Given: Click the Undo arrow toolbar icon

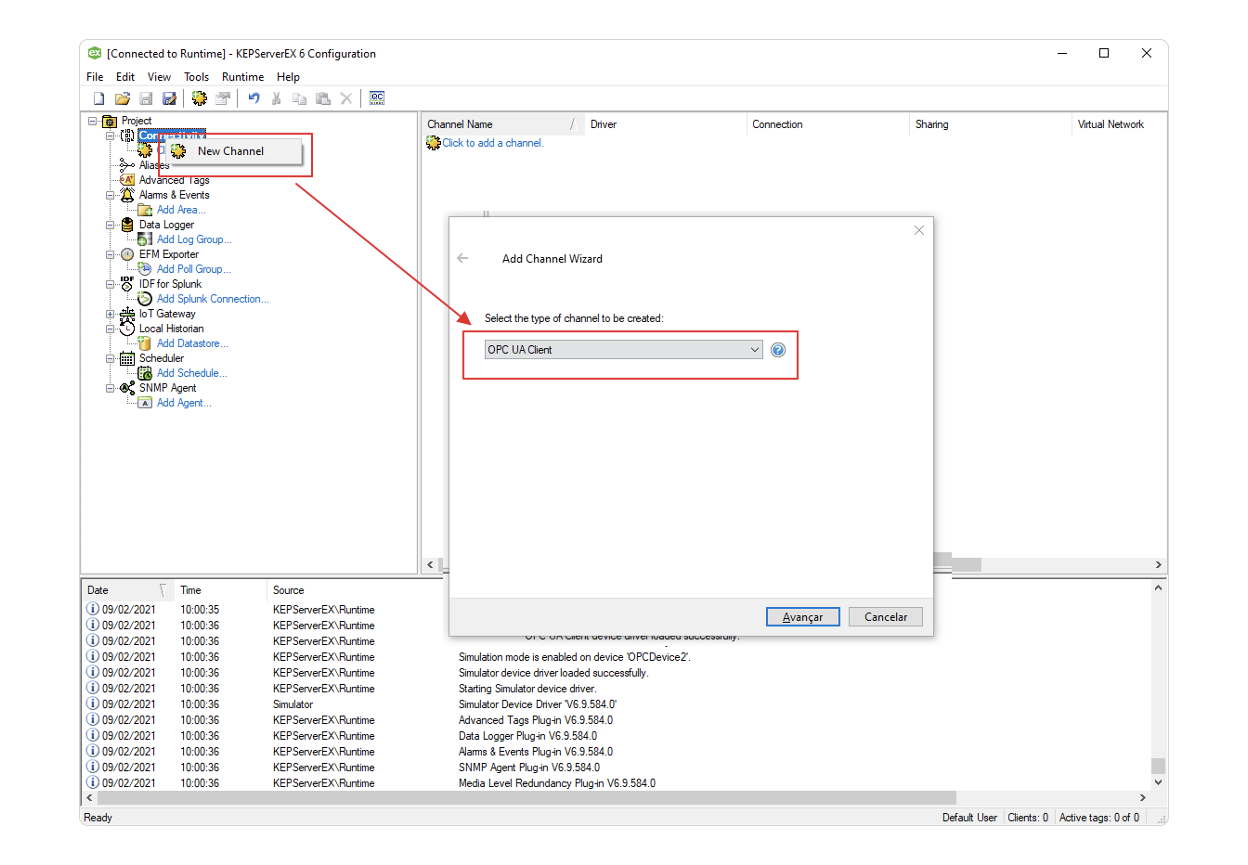Looking at the screenshot, I should coord(254,98).
